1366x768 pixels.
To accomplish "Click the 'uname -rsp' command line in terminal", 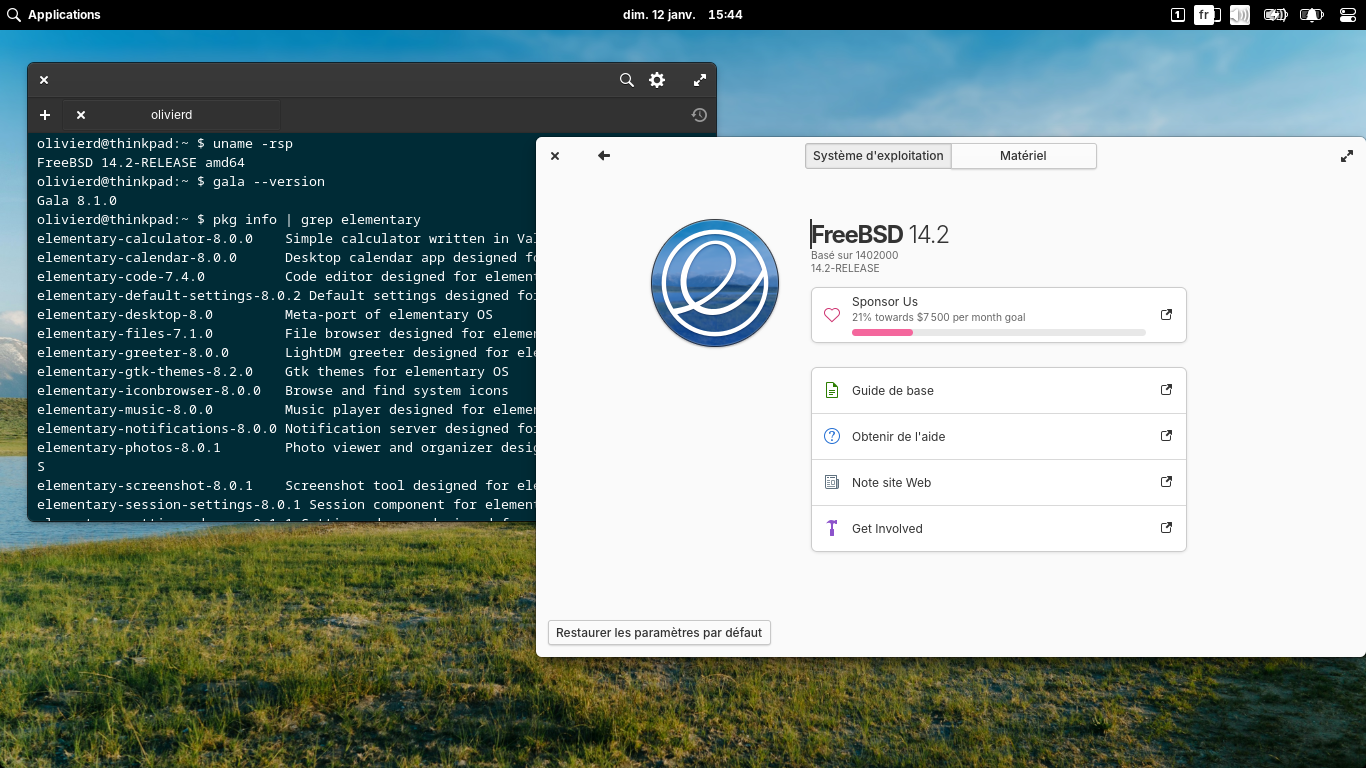I will [165, 144].
